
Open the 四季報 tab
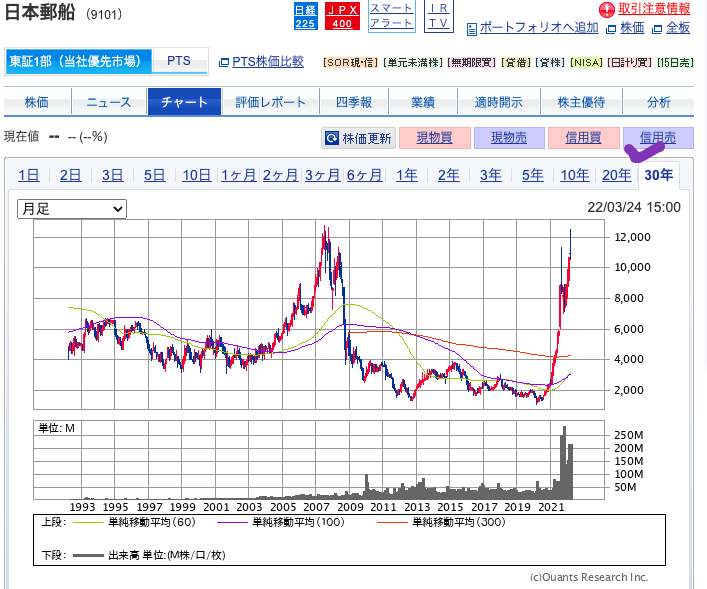click(354, 102)
